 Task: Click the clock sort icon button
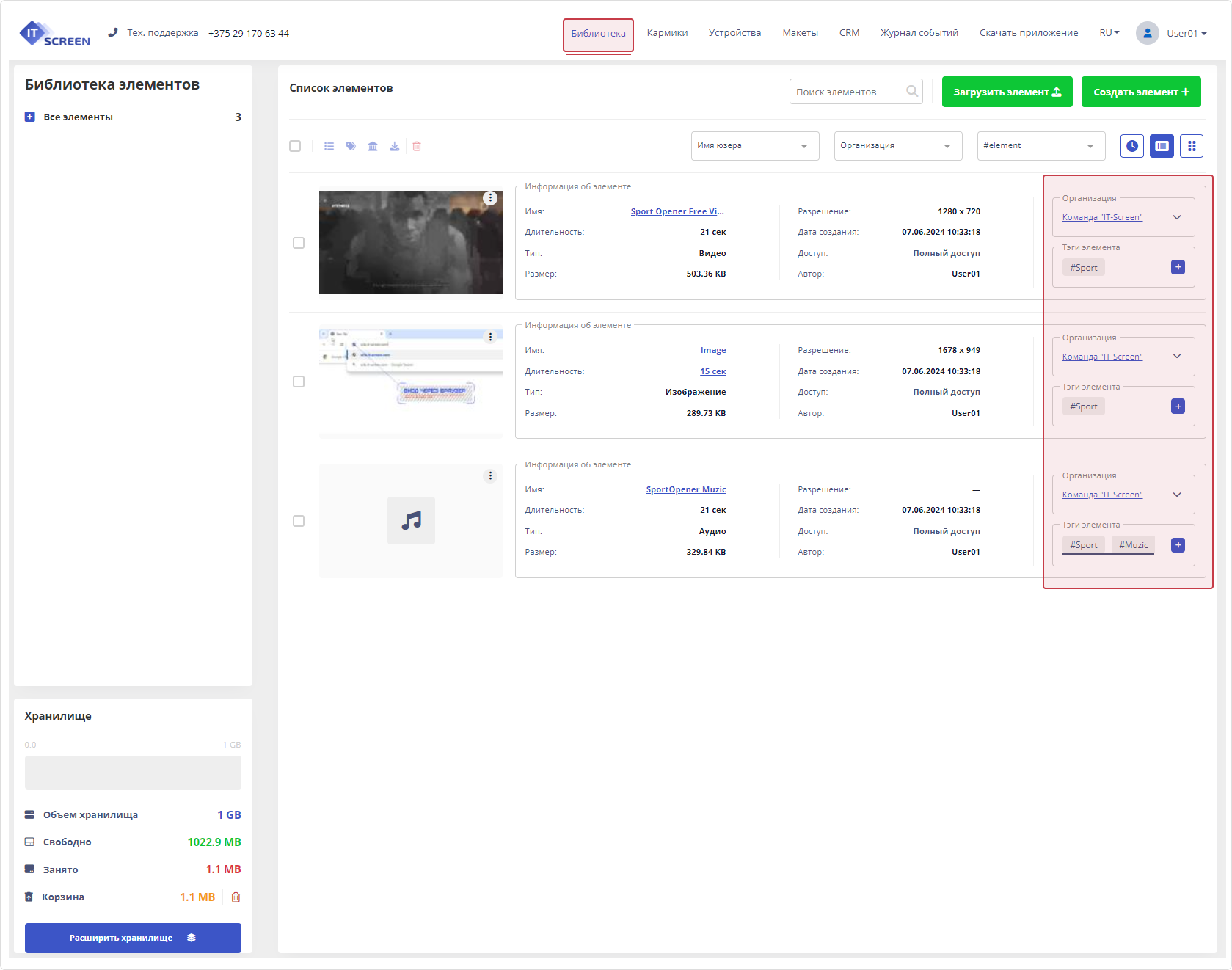(x=1132, y=146)
